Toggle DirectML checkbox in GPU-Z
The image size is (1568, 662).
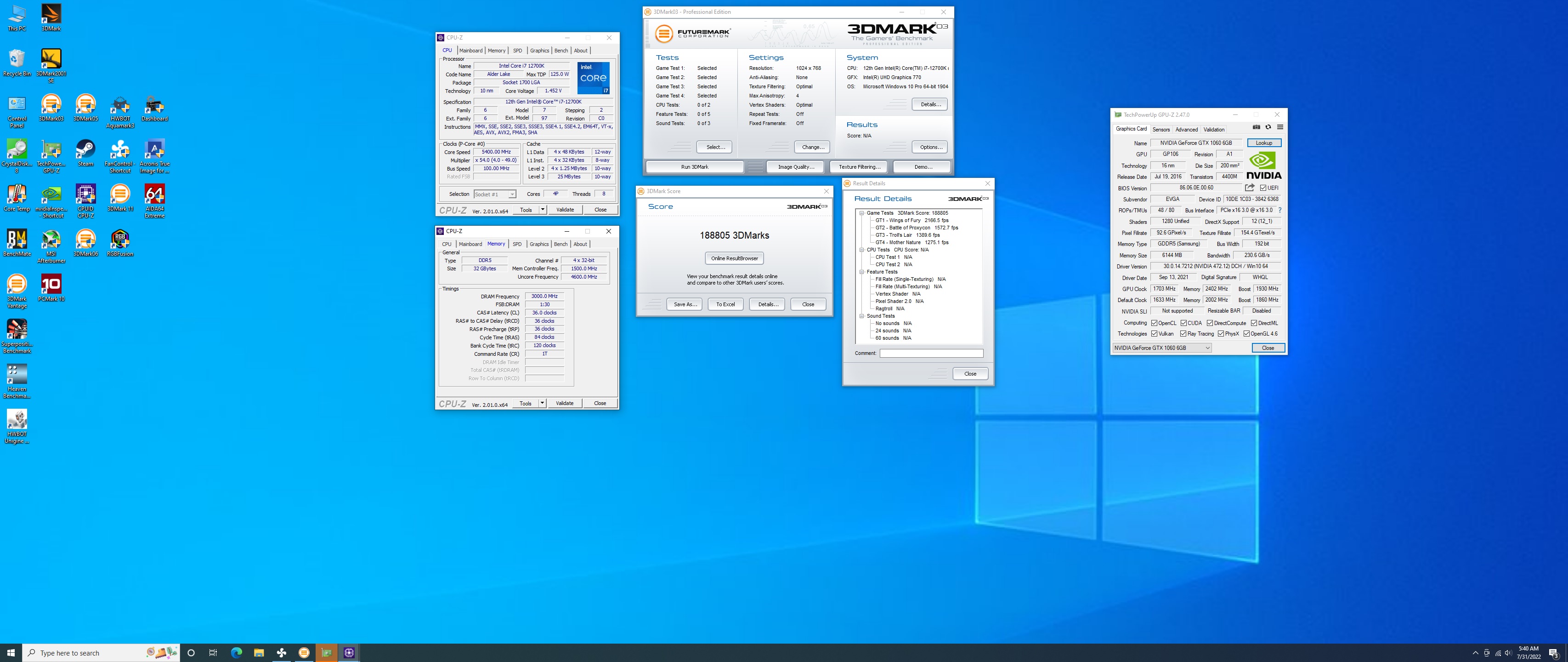[x=1254, y=323]
